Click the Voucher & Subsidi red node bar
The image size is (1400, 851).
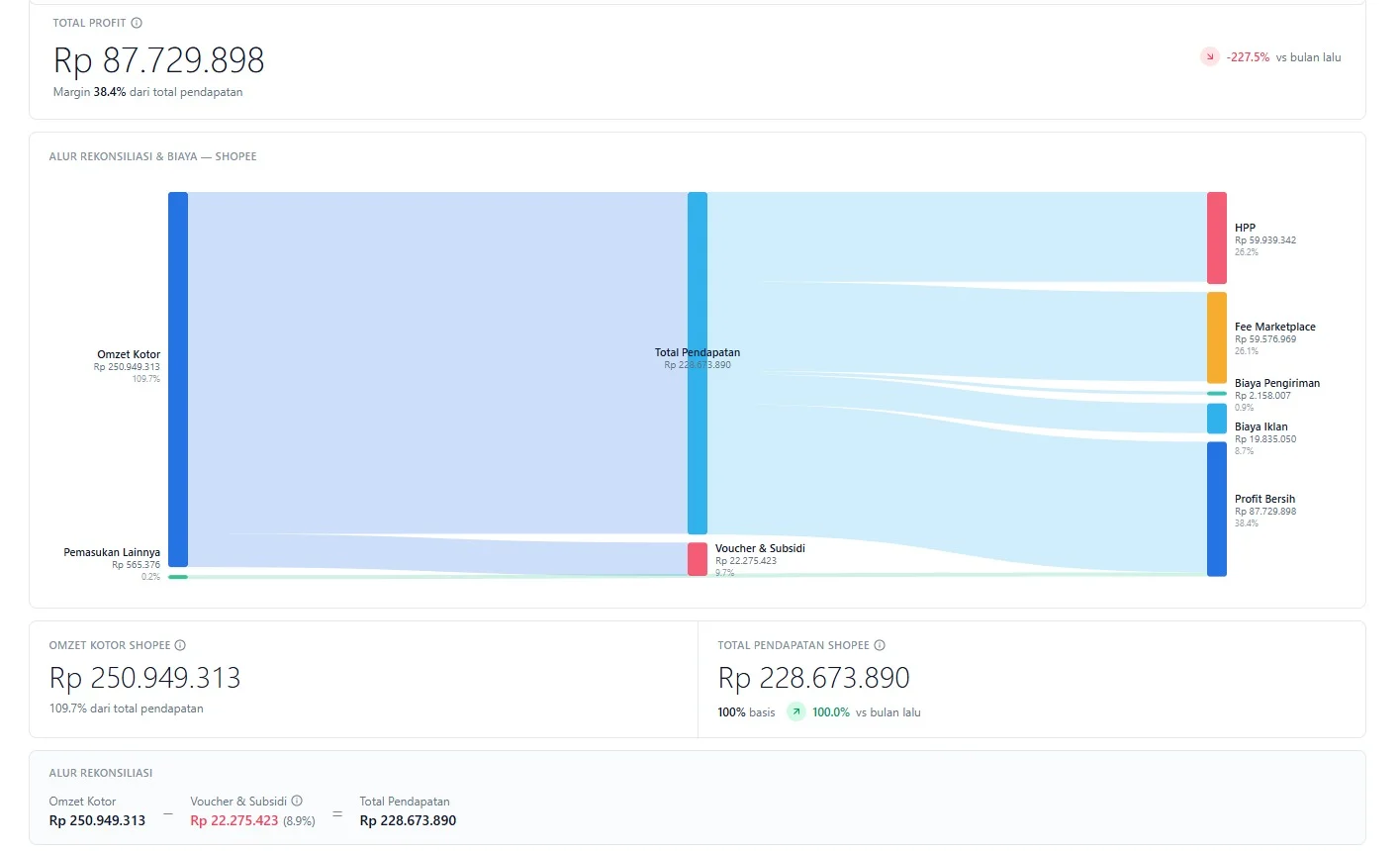(x=698, y=559)
